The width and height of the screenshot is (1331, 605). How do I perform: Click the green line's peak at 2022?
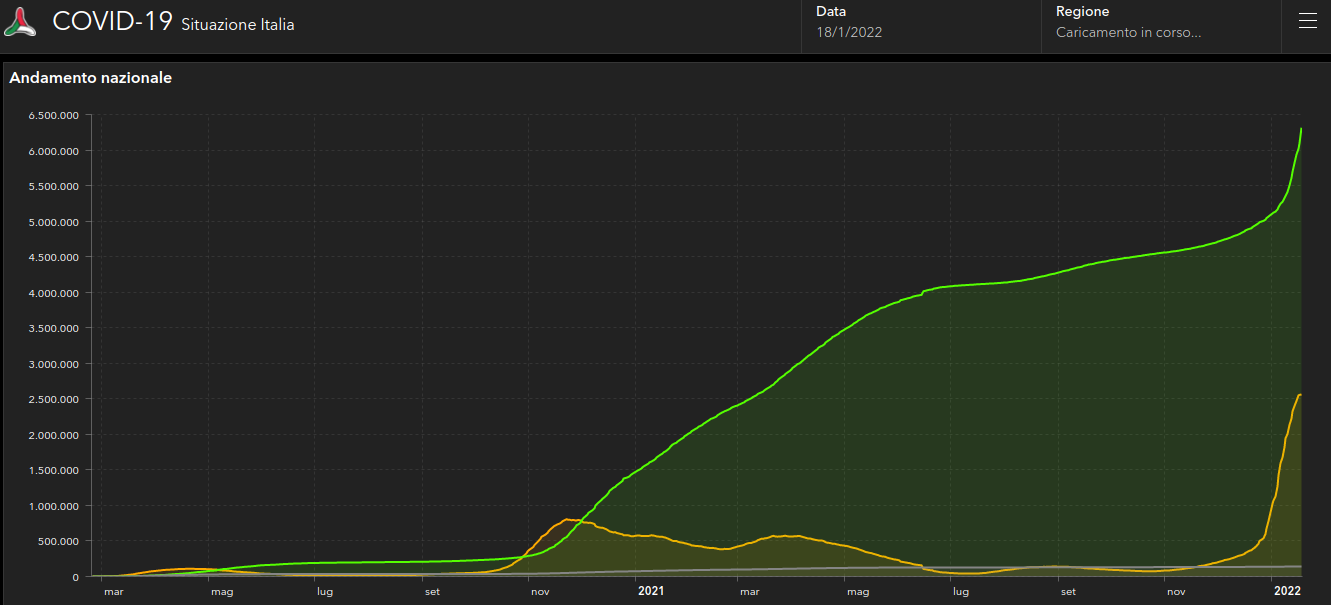(1300, 129)
